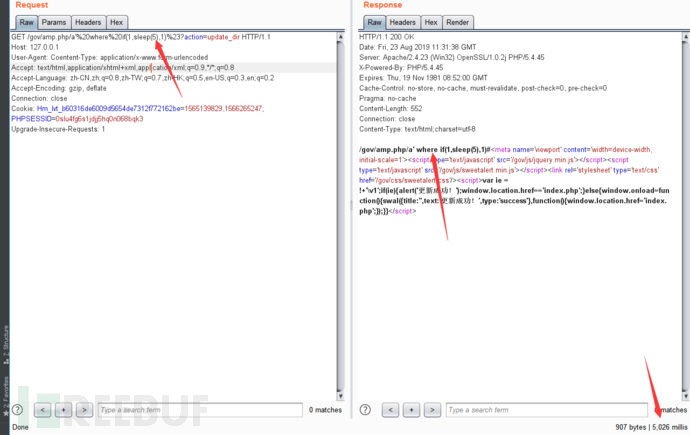Click the '907 bytes | 5,026 millis' status
The width and height of the screenshot is (690, 435).
coord(651,427)
